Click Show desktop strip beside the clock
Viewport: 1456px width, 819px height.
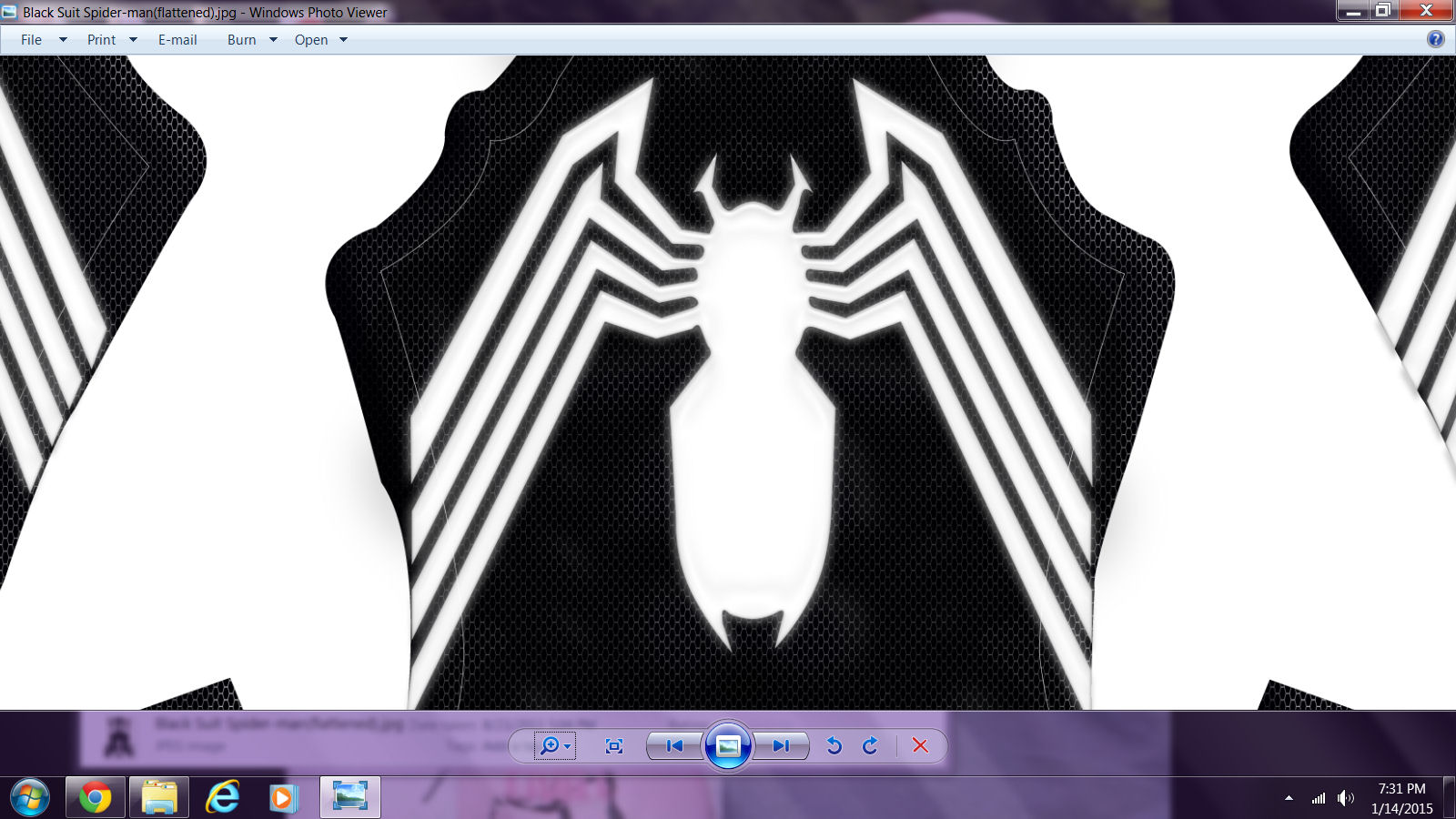(1449, 798)
